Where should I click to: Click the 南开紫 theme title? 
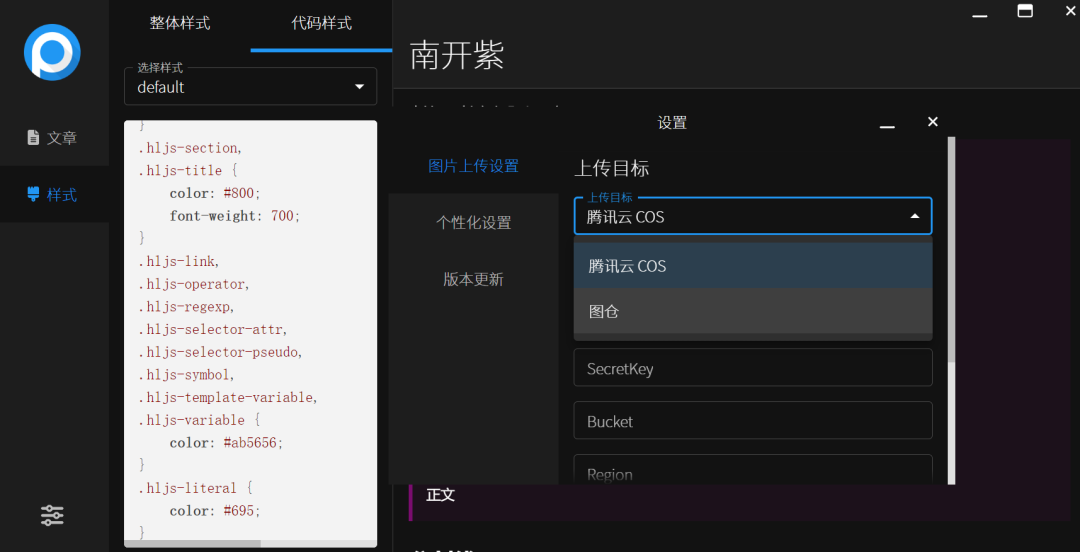(457, 56)
